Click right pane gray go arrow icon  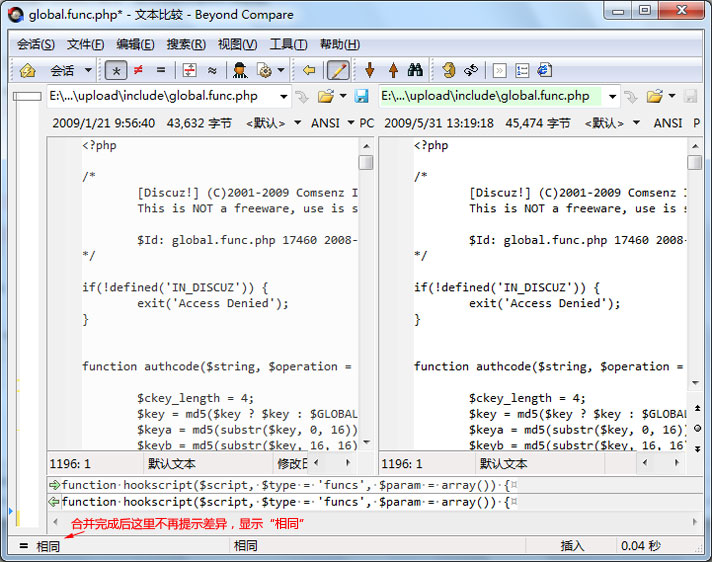pos(631,96)
